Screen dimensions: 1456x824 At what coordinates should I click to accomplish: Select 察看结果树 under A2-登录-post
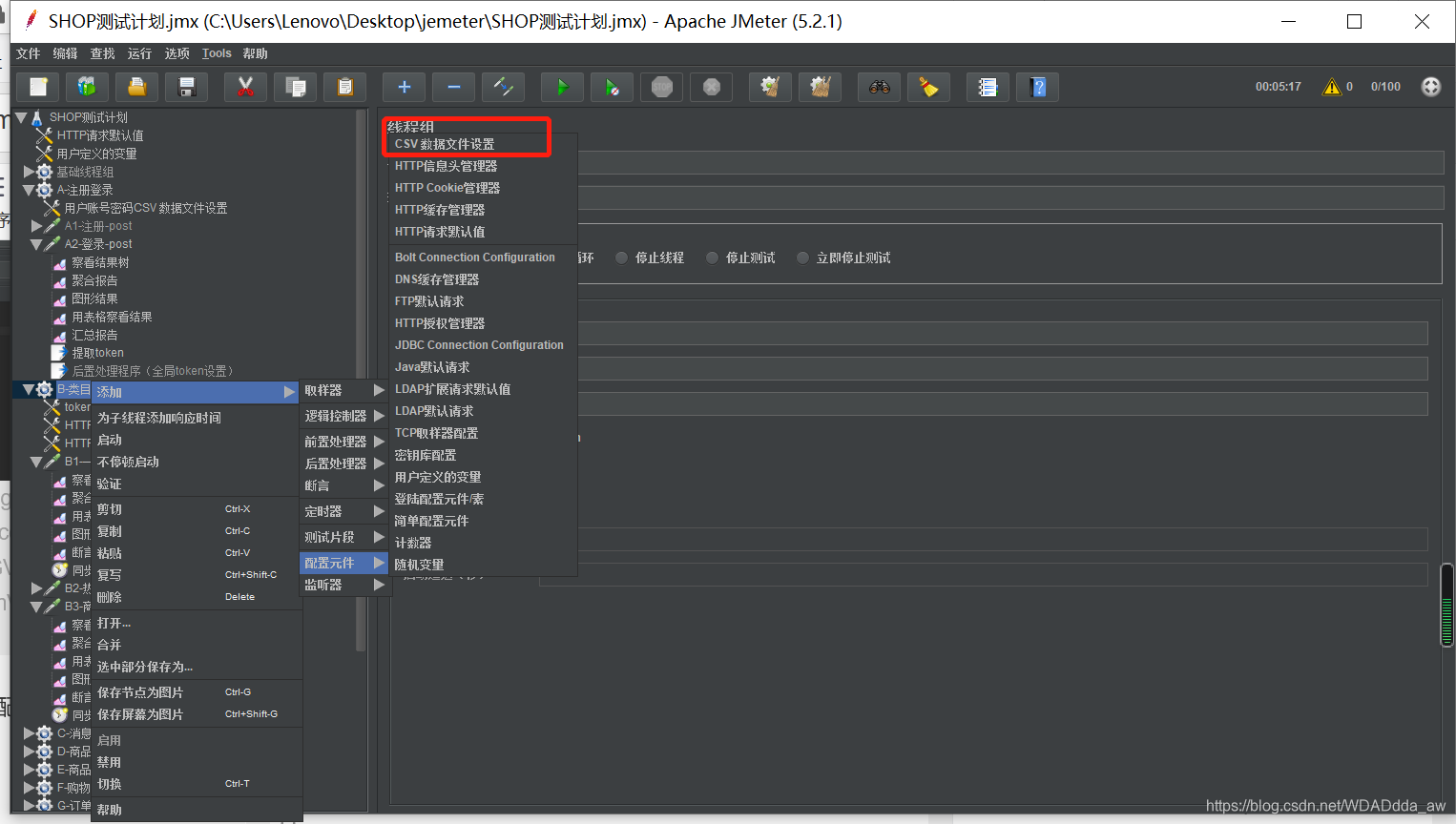click(x=100, y=262)
